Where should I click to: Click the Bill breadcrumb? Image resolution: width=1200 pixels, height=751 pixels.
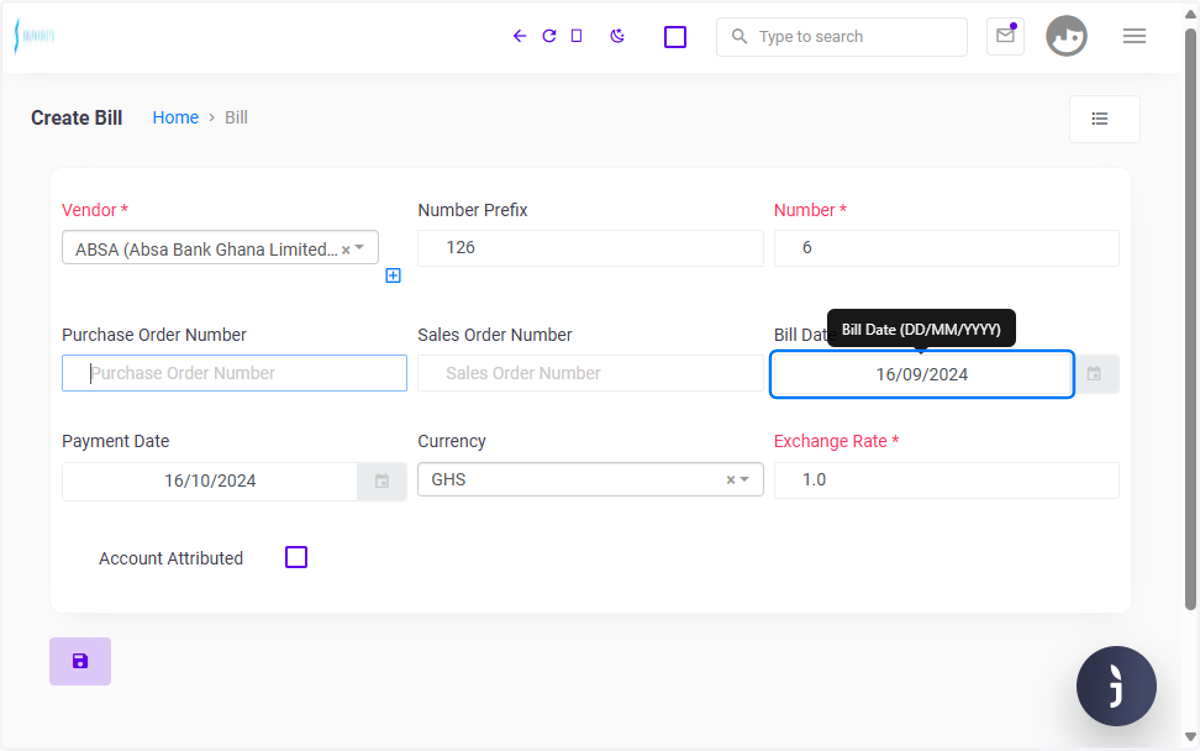tap(236, 118)
